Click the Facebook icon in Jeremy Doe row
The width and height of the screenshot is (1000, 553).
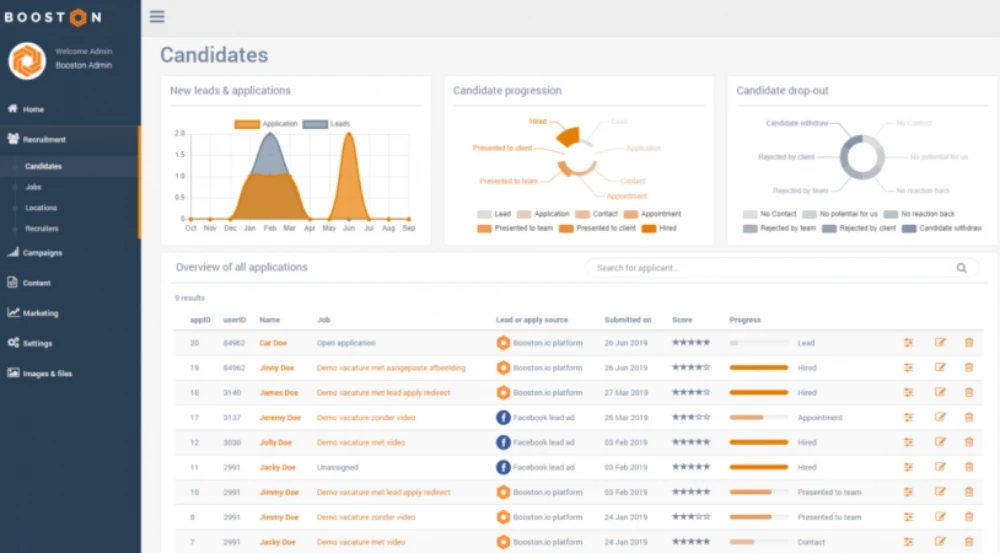503,417
